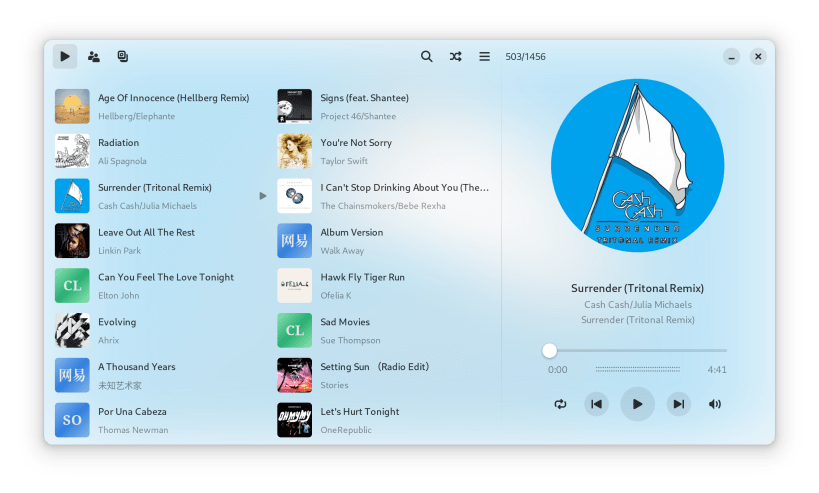Image resolution: width=819 pixels, height=493 pixels.
Task: Play Por Una Cabeza
Action: 161,420
